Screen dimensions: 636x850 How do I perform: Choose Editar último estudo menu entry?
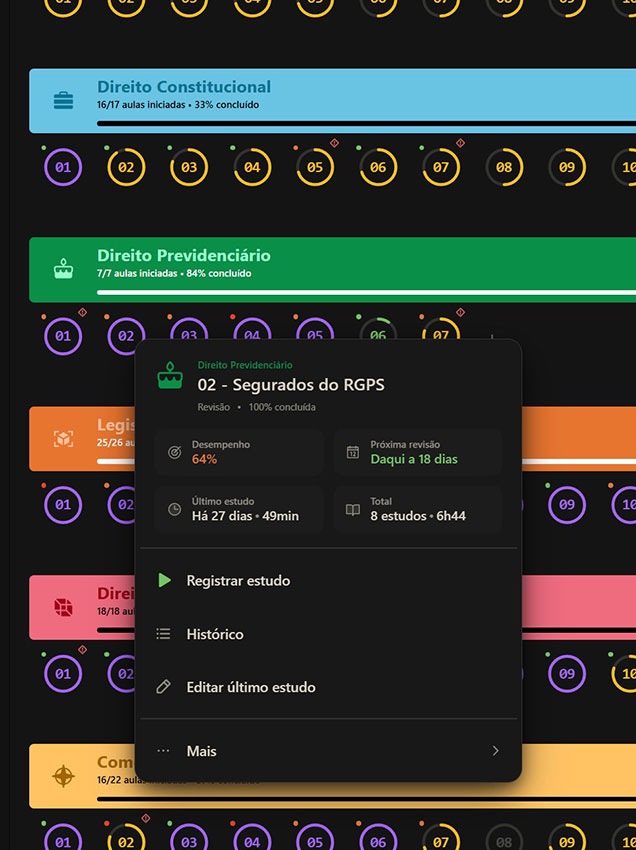328,687
